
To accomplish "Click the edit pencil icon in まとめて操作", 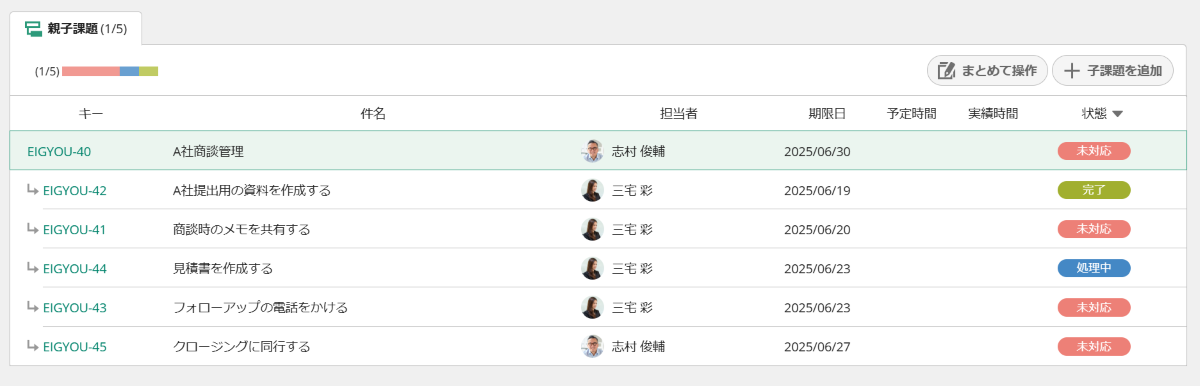I will pos(945,71).
